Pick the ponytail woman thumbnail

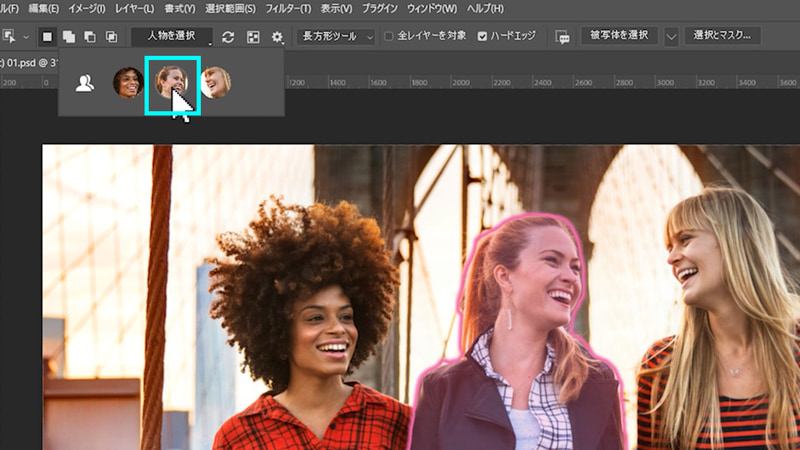171,82
